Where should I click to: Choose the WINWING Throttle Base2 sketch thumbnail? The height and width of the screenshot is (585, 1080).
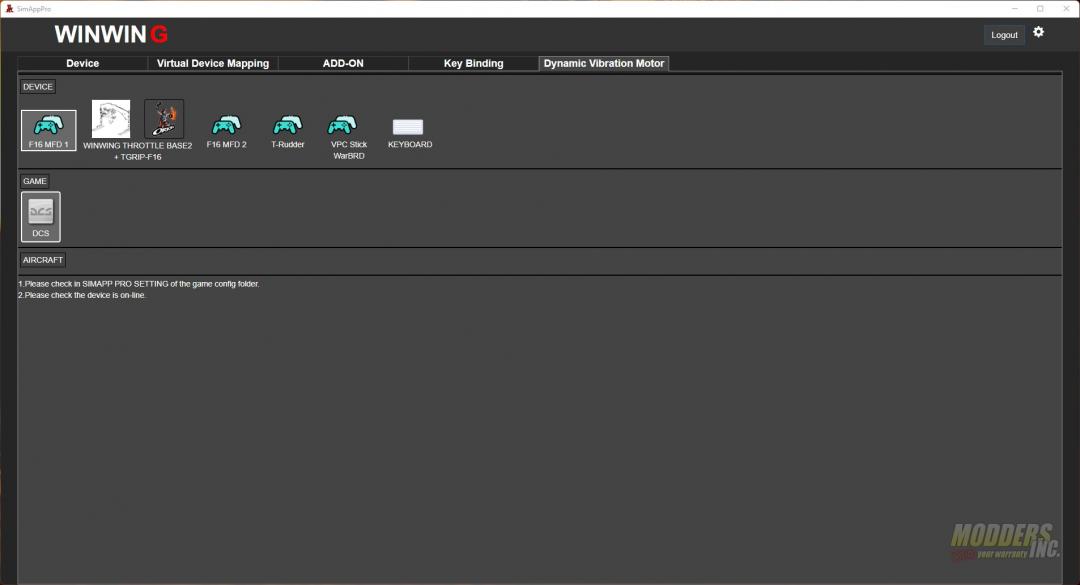pos(111,119)
